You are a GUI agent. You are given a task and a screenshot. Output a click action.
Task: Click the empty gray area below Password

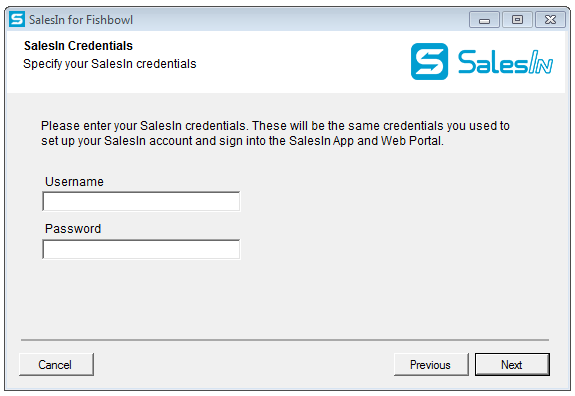[x=285, y=299]
